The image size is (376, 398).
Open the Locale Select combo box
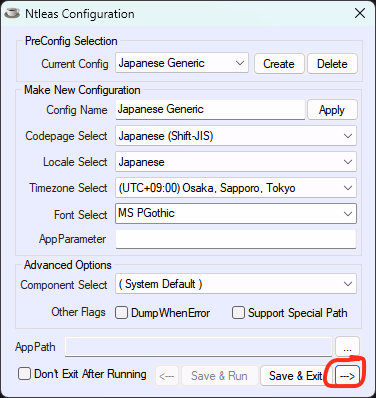coord(236,162)
